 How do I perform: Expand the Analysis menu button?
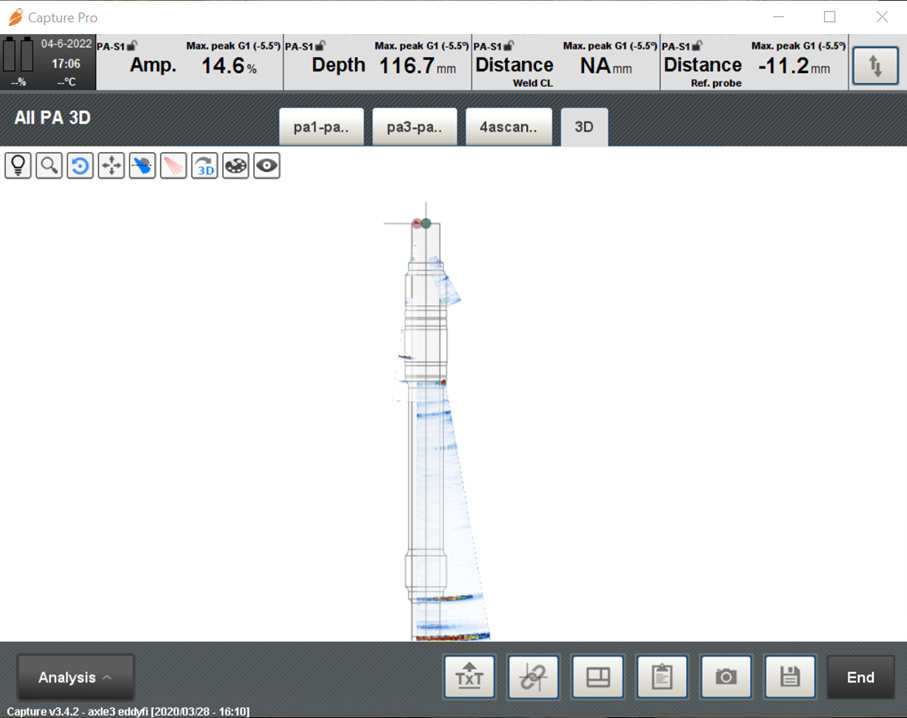pos(76,678)
